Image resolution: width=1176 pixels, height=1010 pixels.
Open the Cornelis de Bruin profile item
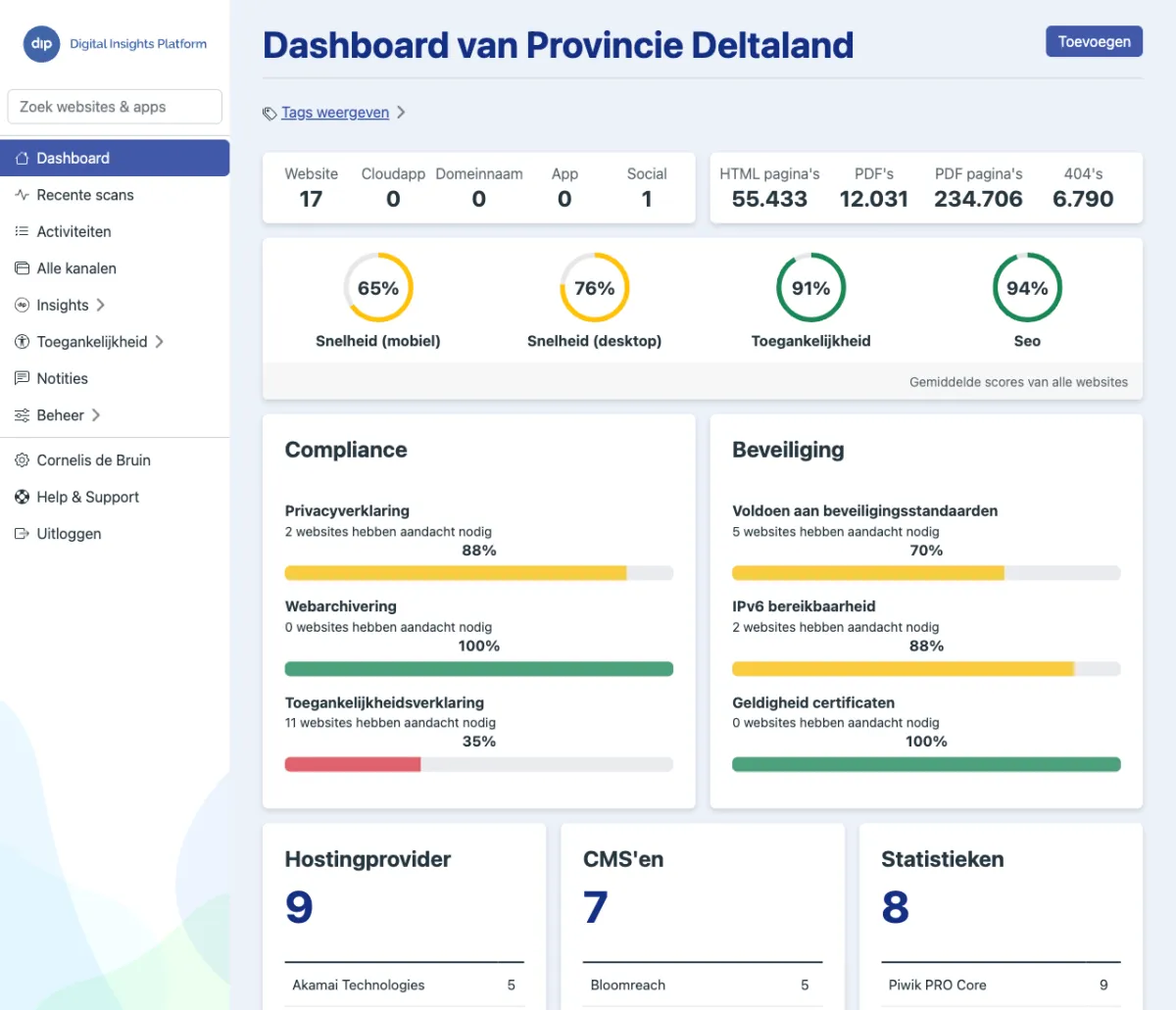115,460
